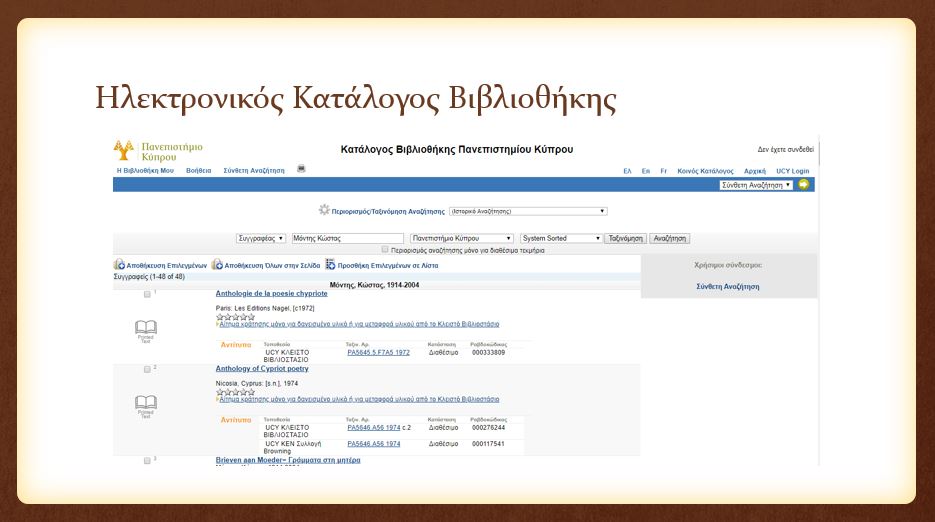Click hold request link under Anthology of Cypriot poetry
The width and height of the screenshot is (935, 522).
click(360, 400)
